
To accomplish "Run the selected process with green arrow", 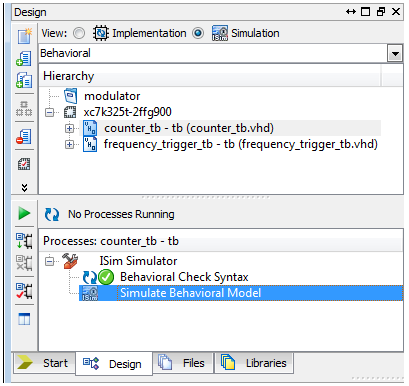I will (24, 214).
